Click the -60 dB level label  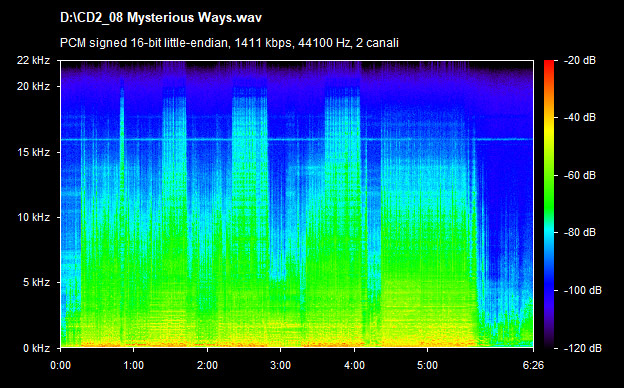pyautogui.click(x=580, y=175)
